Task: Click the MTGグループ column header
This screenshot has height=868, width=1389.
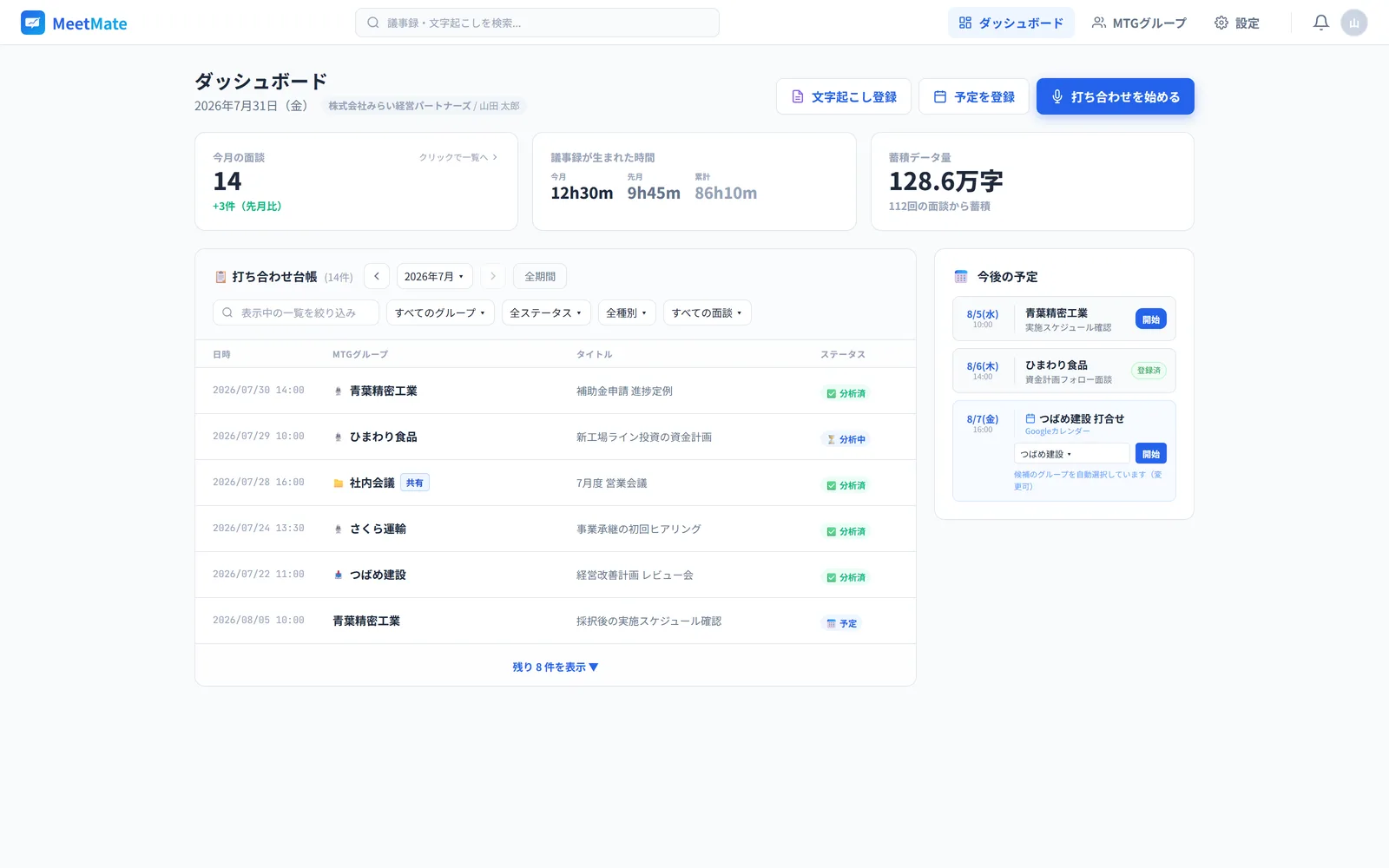Action: click(x=360, y=354)
